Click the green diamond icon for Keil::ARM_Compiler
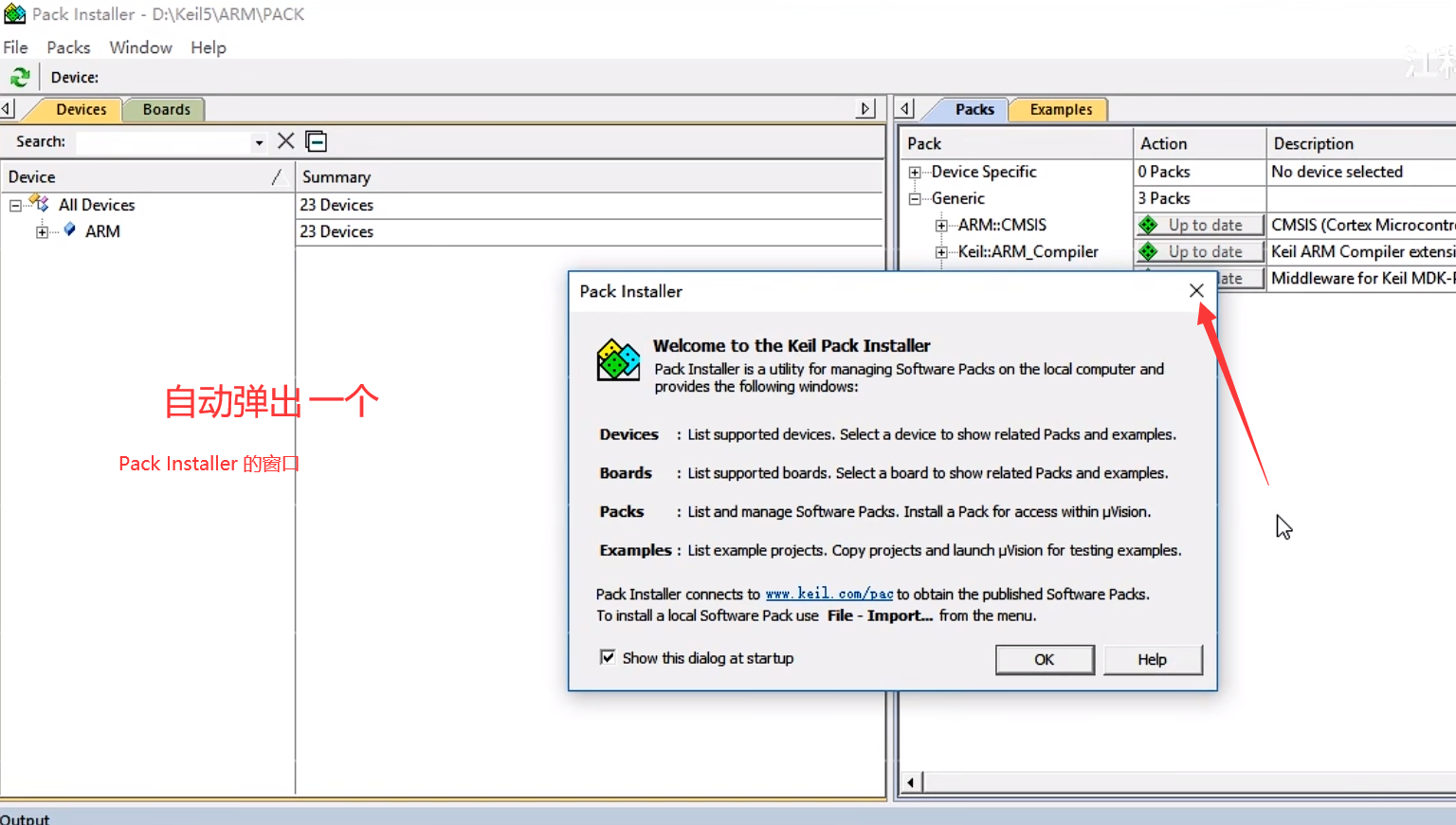Image resolution: width=1456 pixels, height=825 pixels. (1149, 251)
